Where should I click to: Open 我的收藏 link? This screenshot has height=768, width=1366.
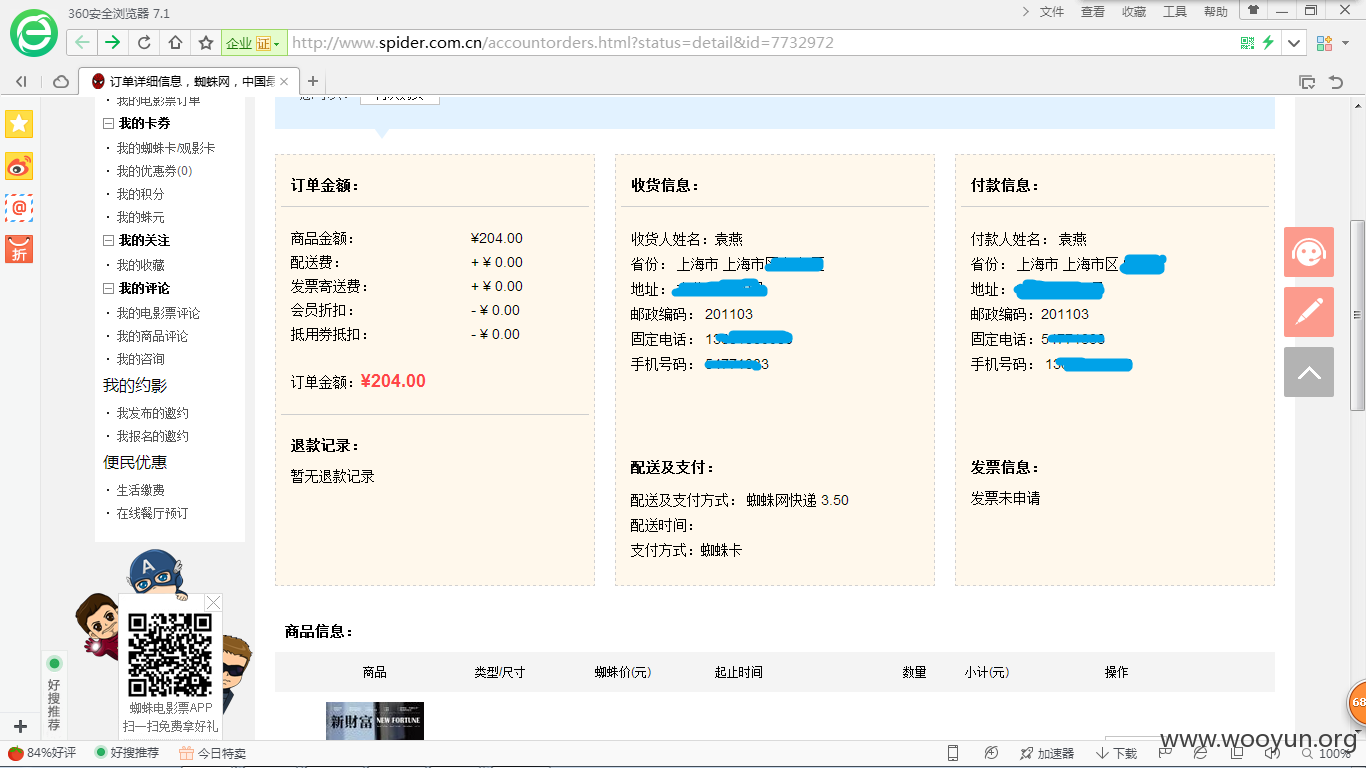140,265
